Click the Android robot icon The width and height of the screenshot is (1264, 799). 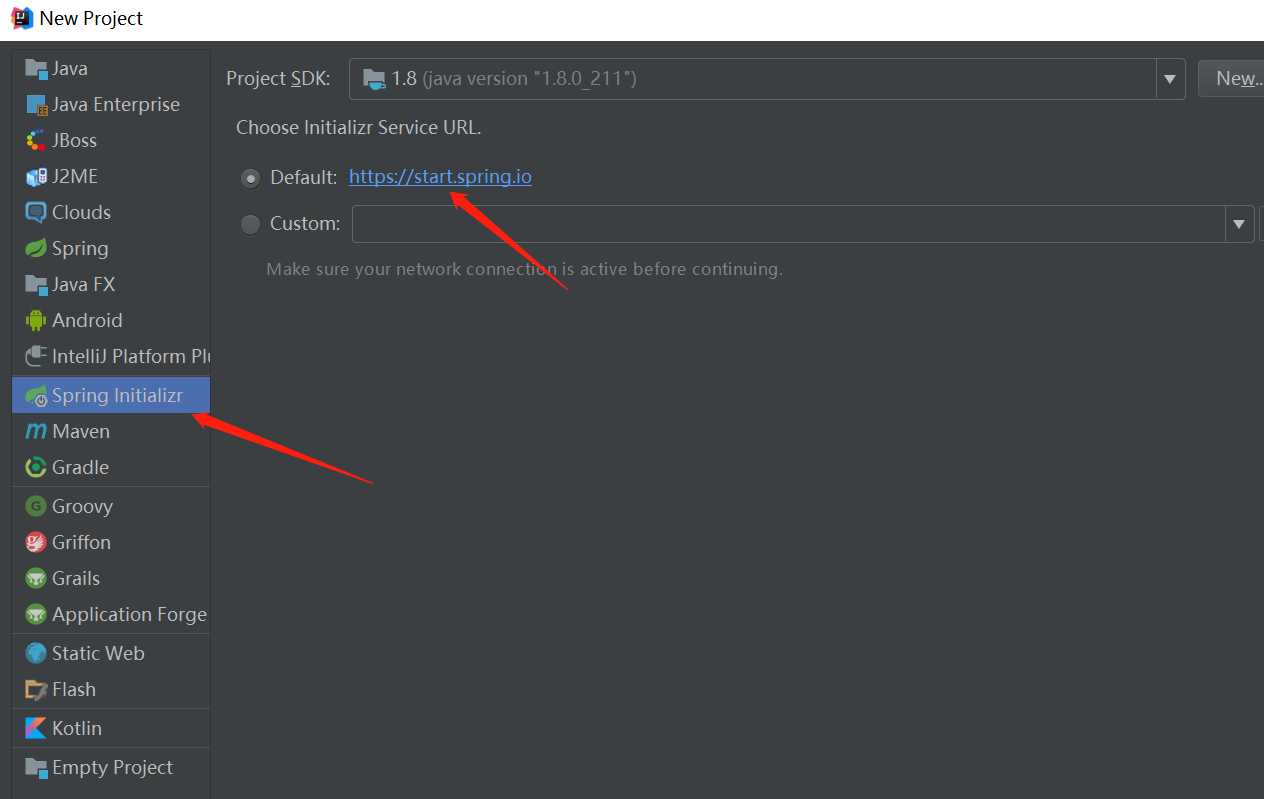point(36,321)
